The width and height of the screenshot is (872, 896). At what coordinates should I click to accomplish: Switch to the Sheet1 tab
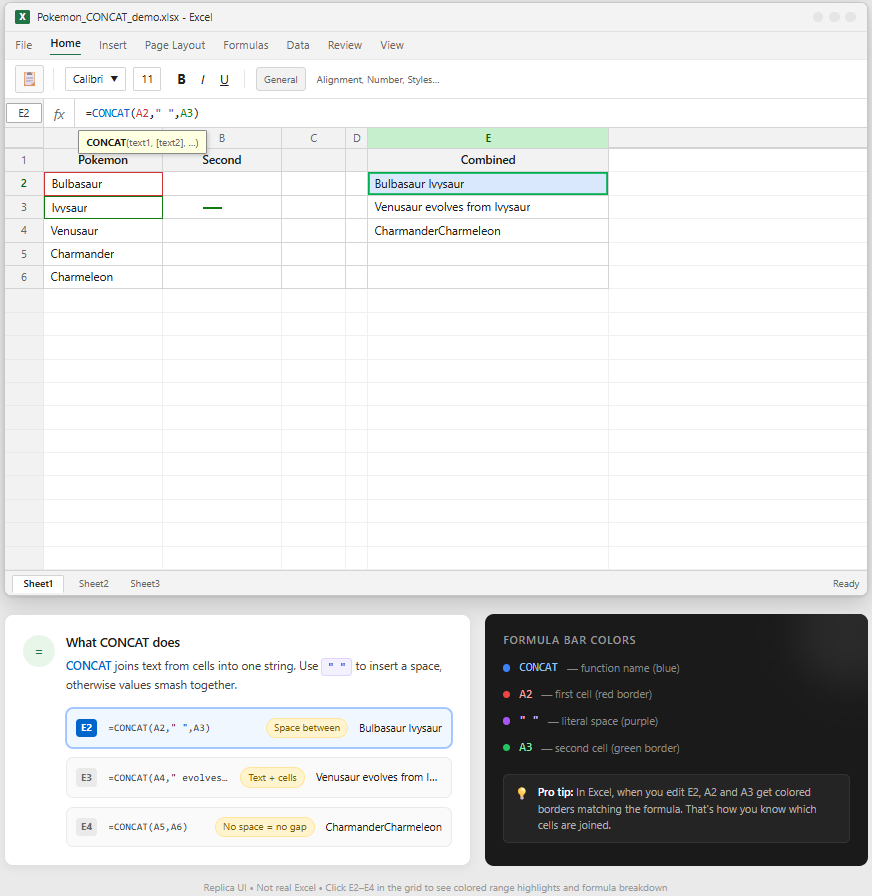[x=38, y=583]
